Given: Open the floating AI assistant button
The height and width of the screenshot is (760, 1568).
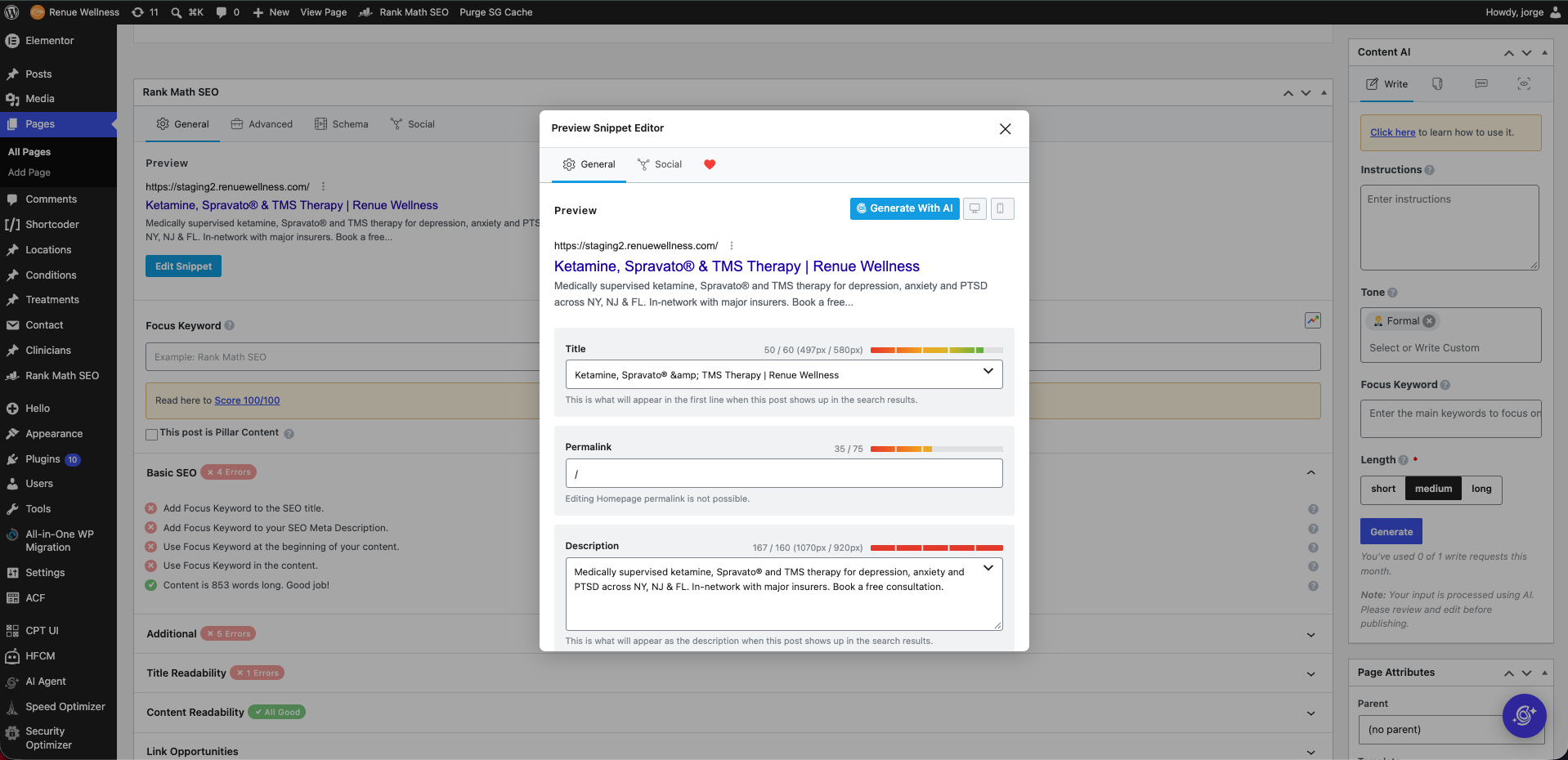Looking at the screenshot, I should coord(1524,716).
